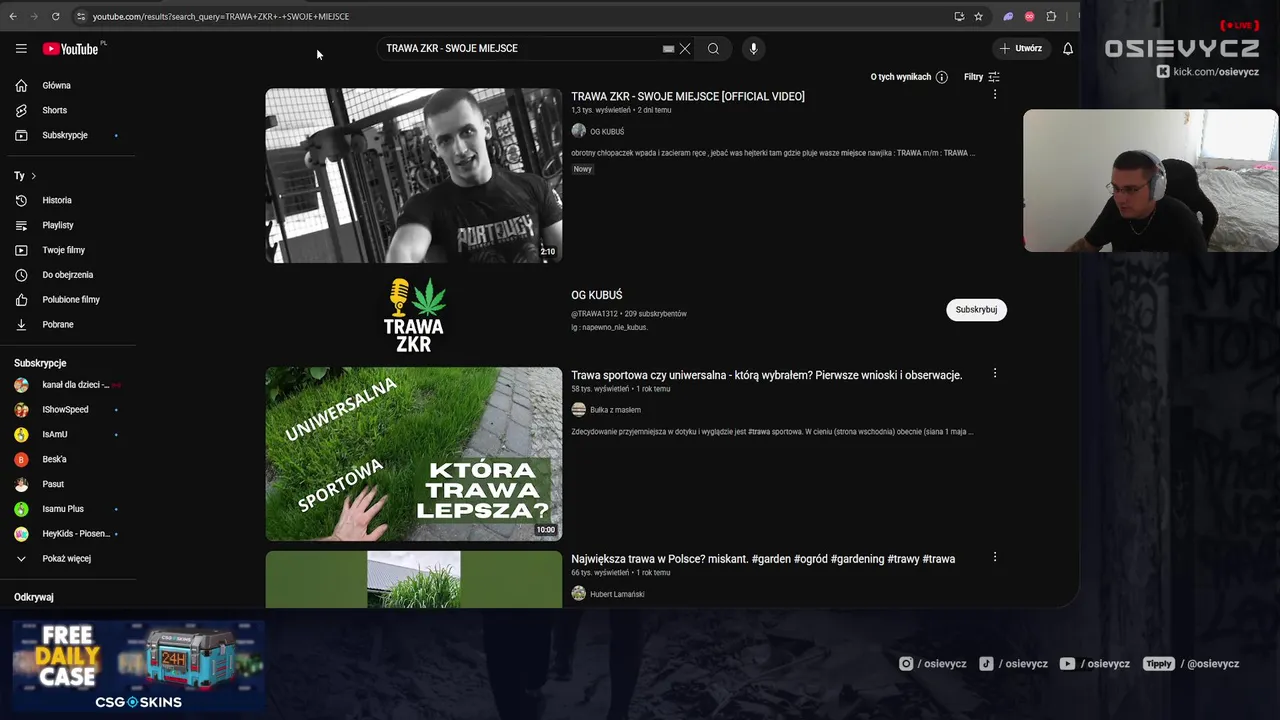Open options menu for Trawa sportowa video

click(994, 373)
